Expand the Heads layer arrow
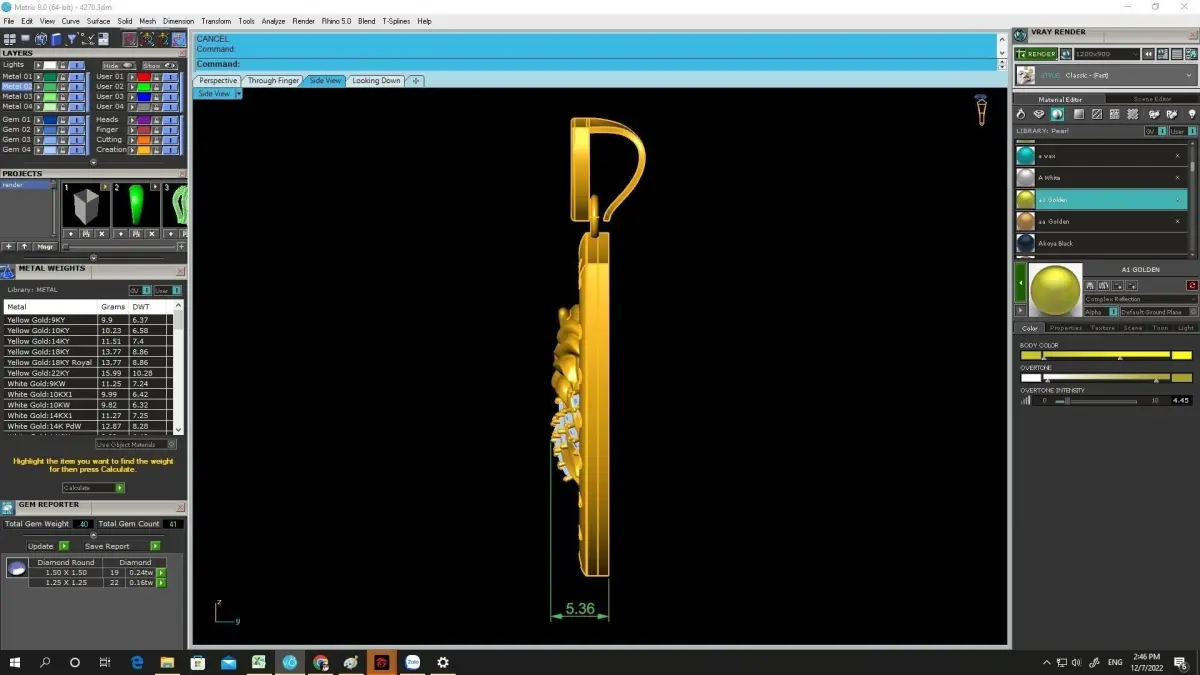 pyautogui.click(x=132, y=120)
